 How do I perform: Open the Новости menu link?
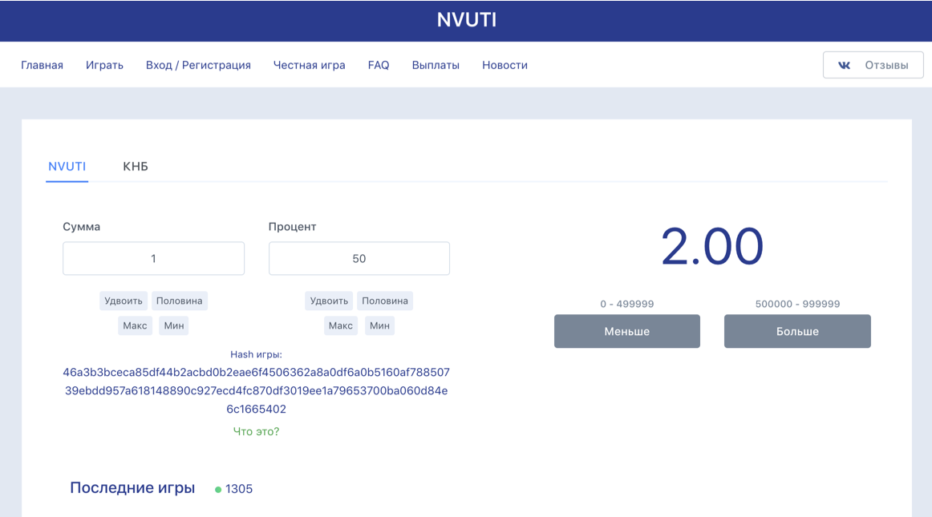(505, 65)
